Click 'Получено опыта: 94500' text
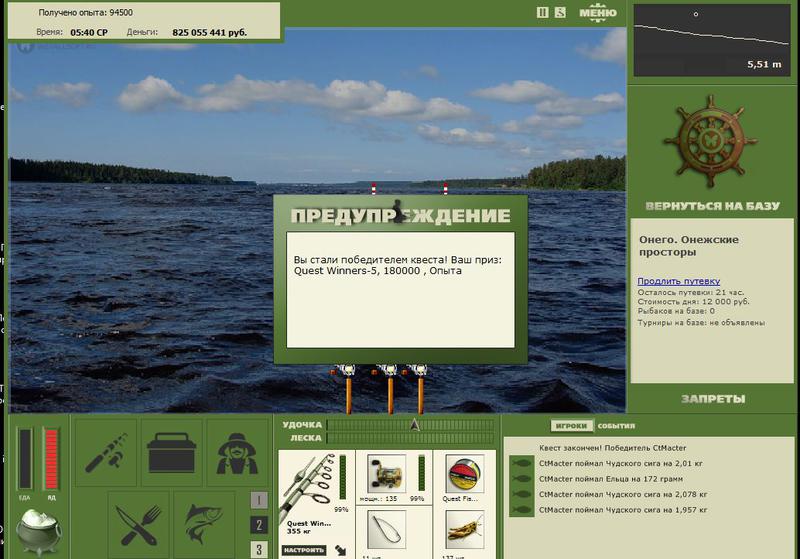This screenshot has height=559, width=800. coord(86,12)
